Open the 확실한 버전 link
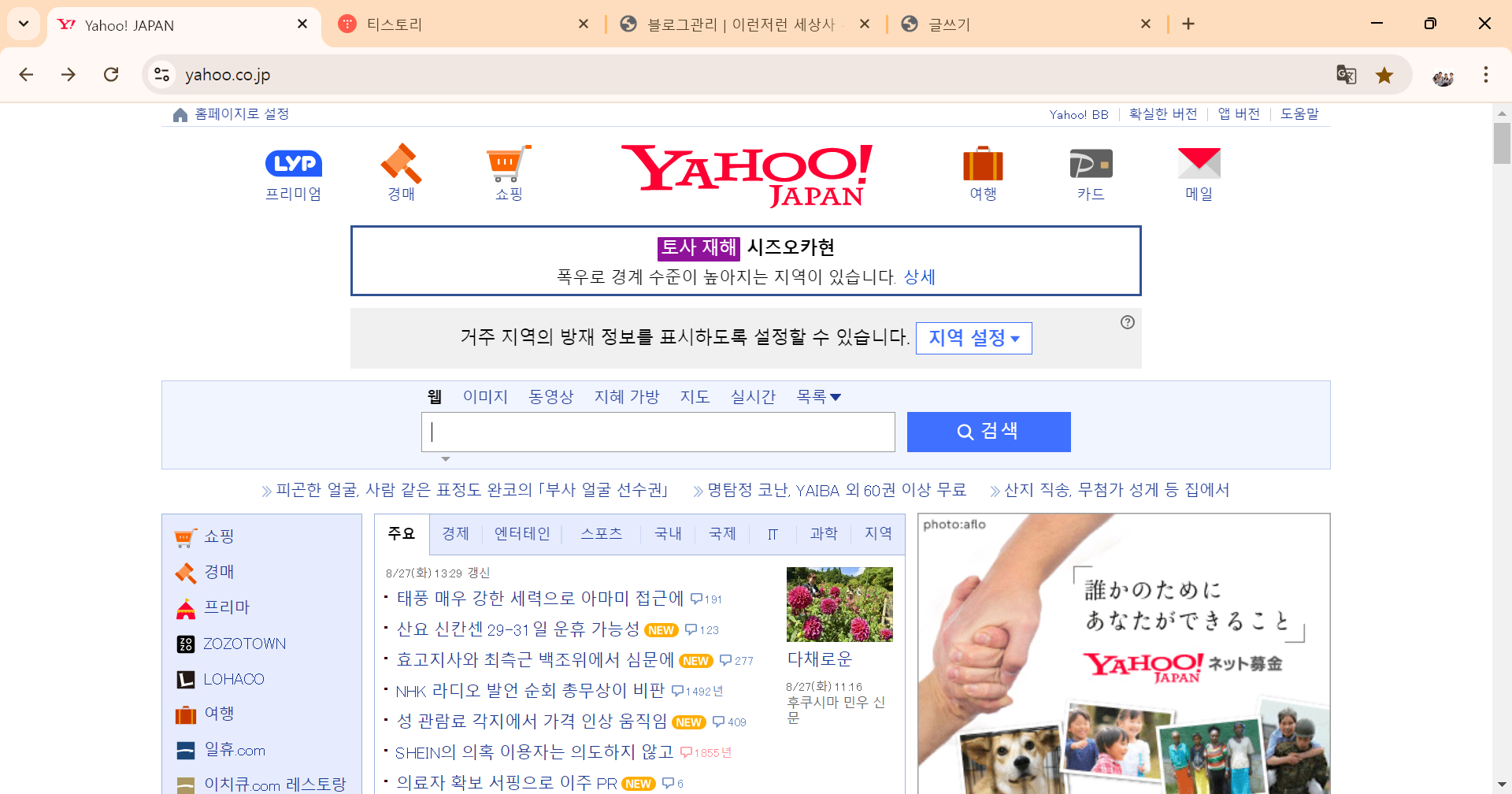Viewport: 1512px width, 794px height. tap(1163, 113)
